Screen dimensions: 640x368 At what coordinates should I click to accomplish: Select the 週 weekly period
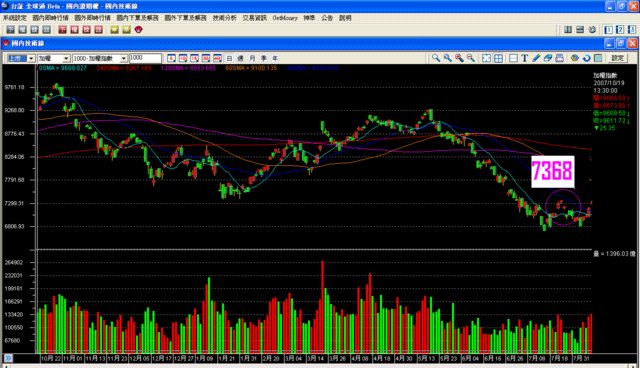241,58
